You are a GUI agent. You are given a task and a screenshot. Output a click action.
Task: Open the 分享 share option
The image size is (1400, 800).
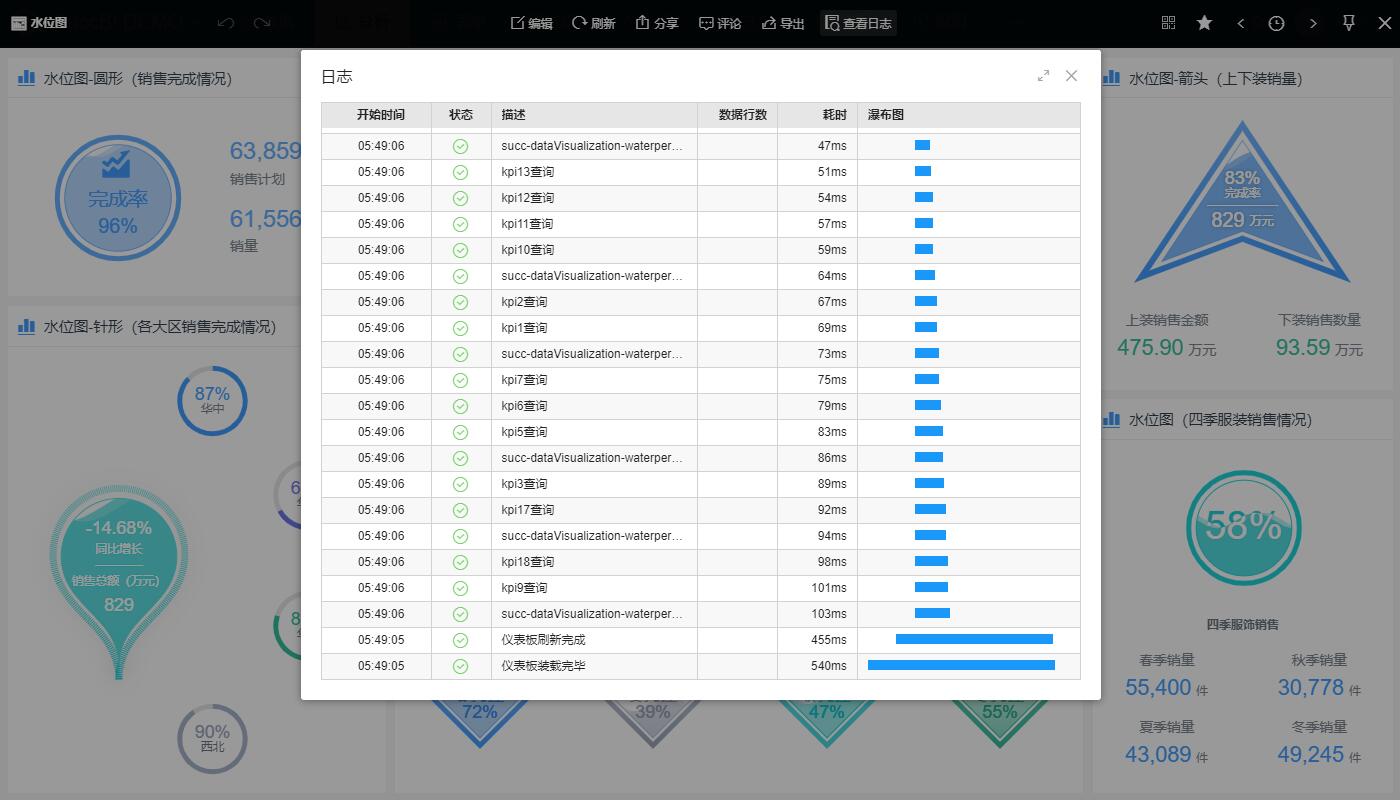coord(656,23)
